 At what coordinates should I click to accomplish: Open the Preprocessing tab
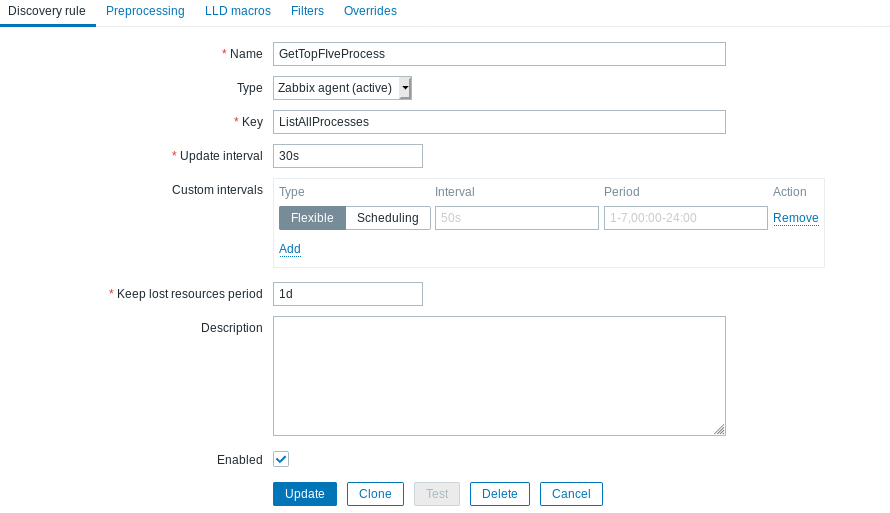(x=145, y=11)
